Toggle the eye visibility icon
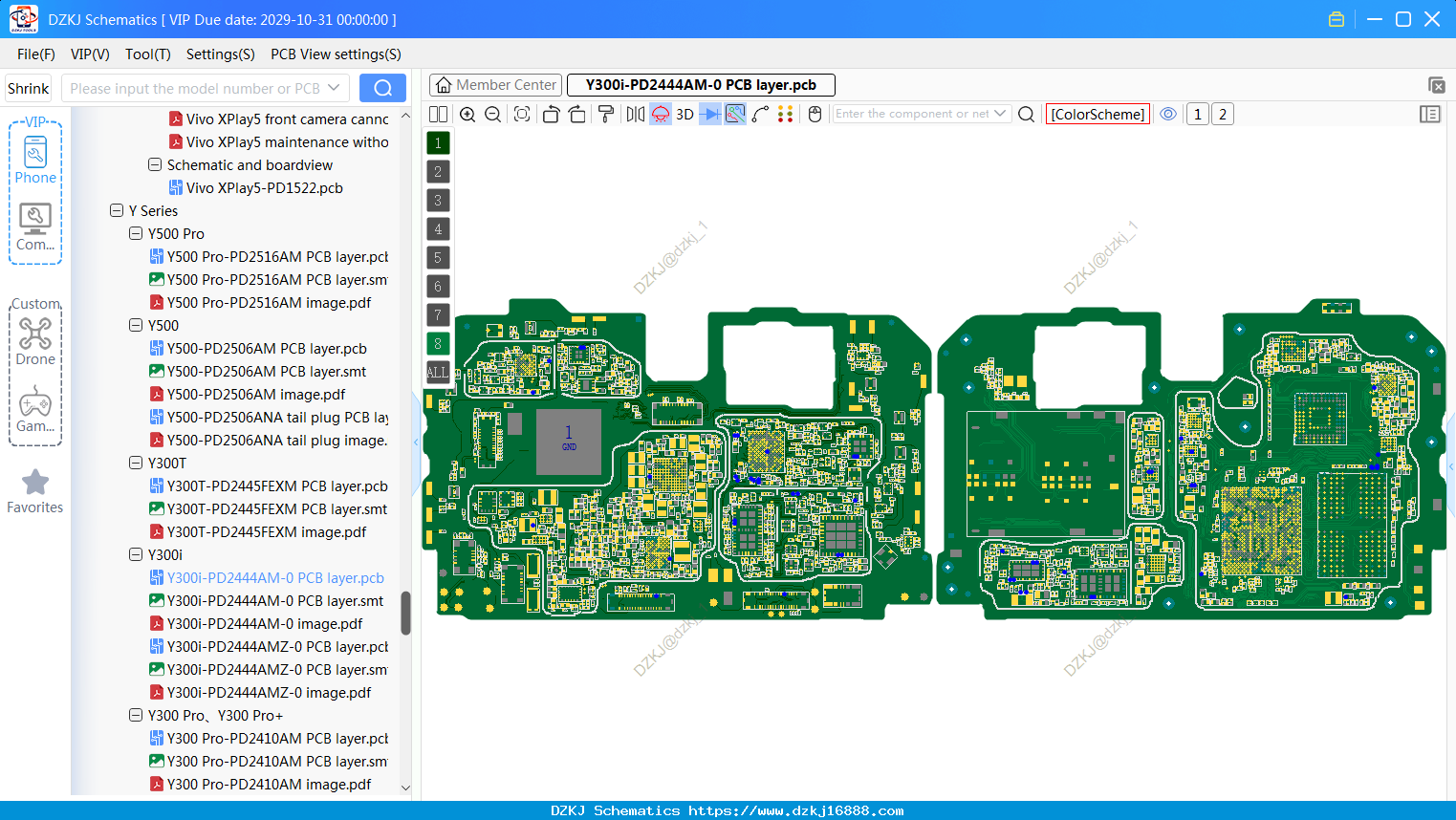Screen dimensions: 1456x820 pyautogui.click(x=1168, y=114)
